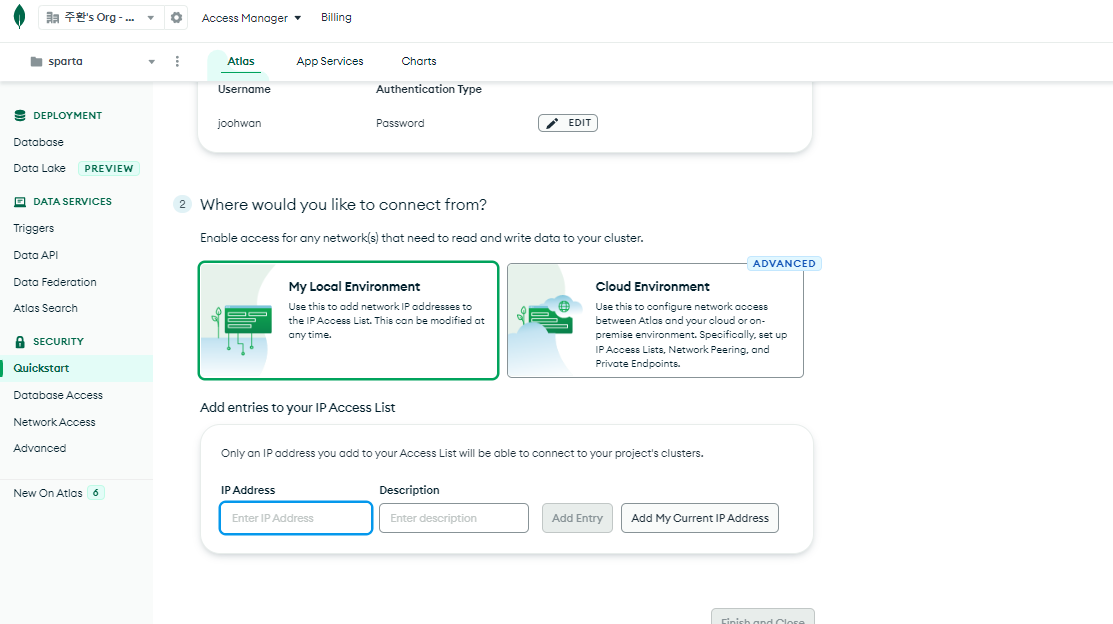Click the DATA SERVICES section header
The image size is (1113, 624).
tap(72, 202)
